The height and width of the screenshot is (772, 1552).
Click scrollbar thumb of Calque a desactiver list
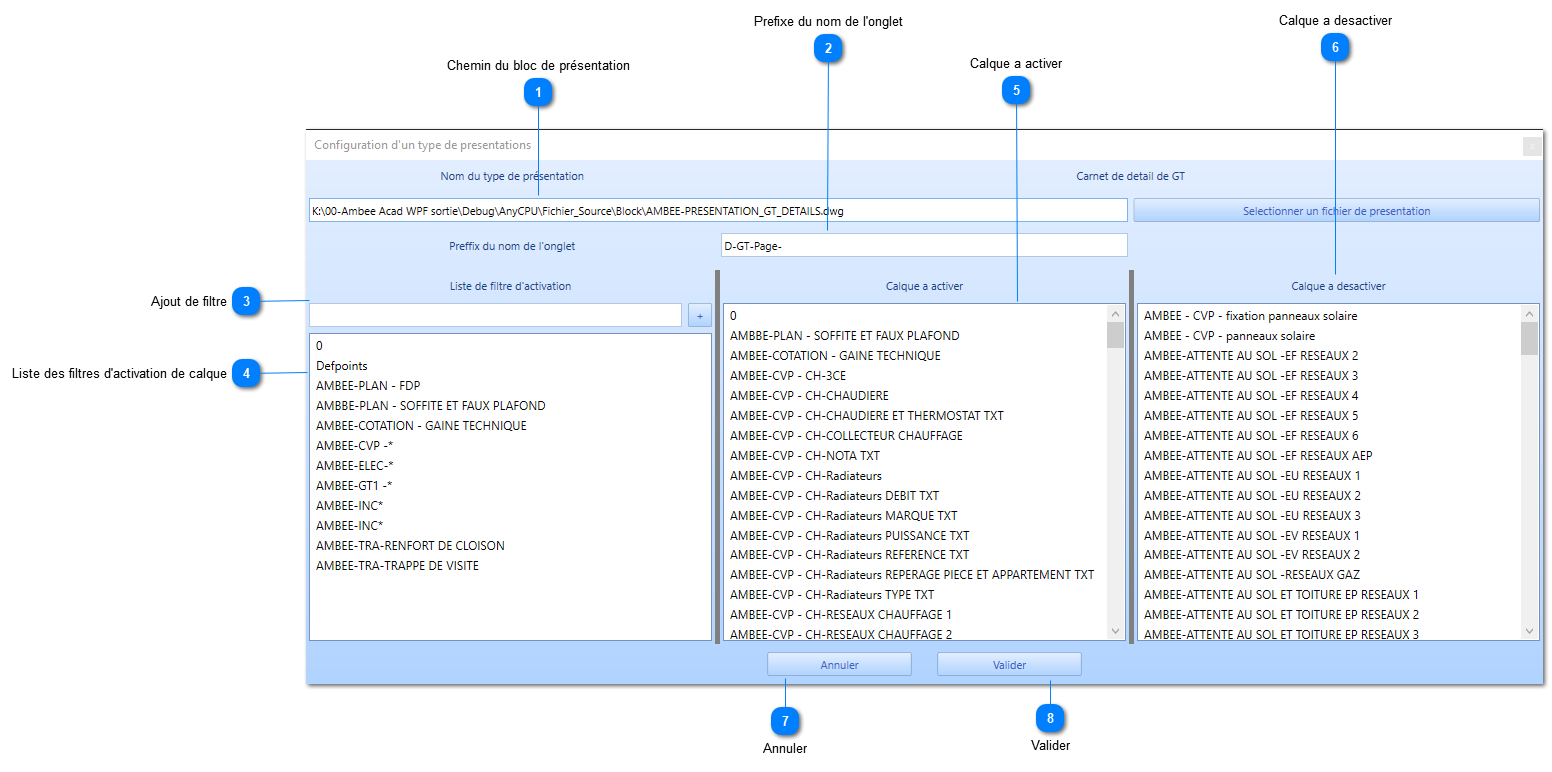tap(1530, 339)
